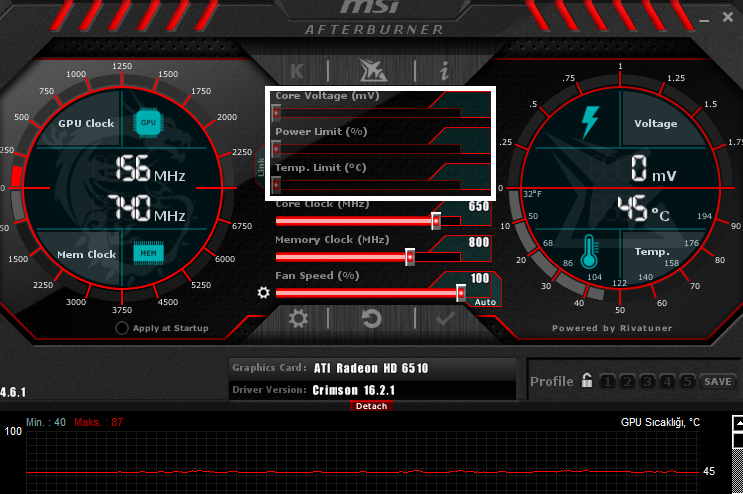
Task: Open fan curve gear beside Fan Speed
Action: pos(263,293)
